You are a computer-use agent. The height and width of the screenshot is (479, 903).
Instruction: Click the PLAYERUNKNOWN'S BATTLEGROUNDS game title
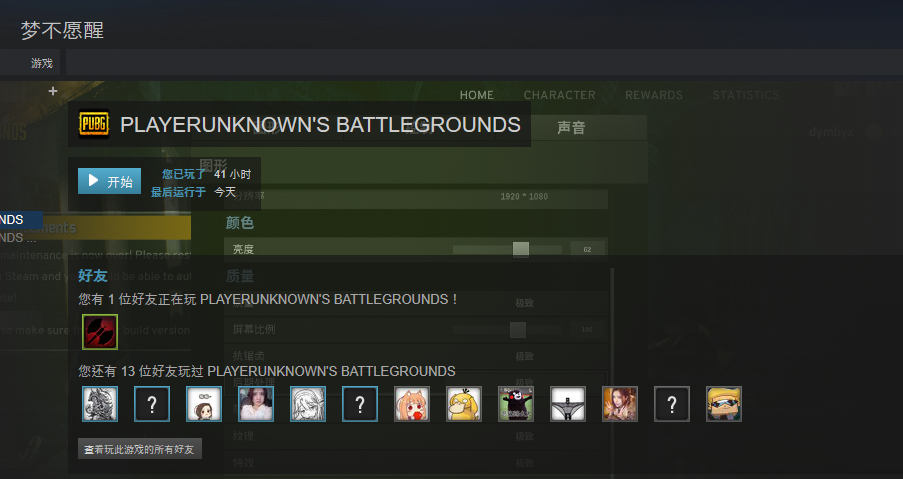click(x=320, y=125)
